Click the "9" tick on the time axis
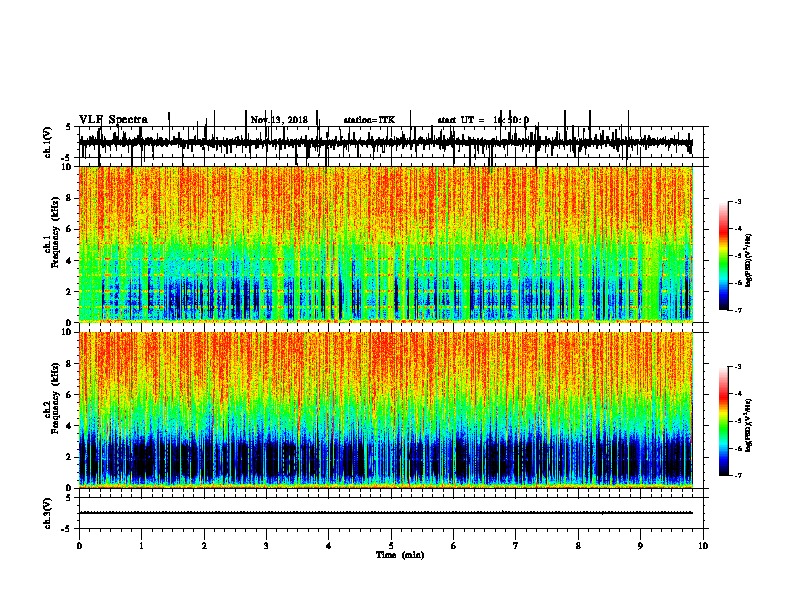The width and height of the screenshot is (792, 612). point(640,546)
